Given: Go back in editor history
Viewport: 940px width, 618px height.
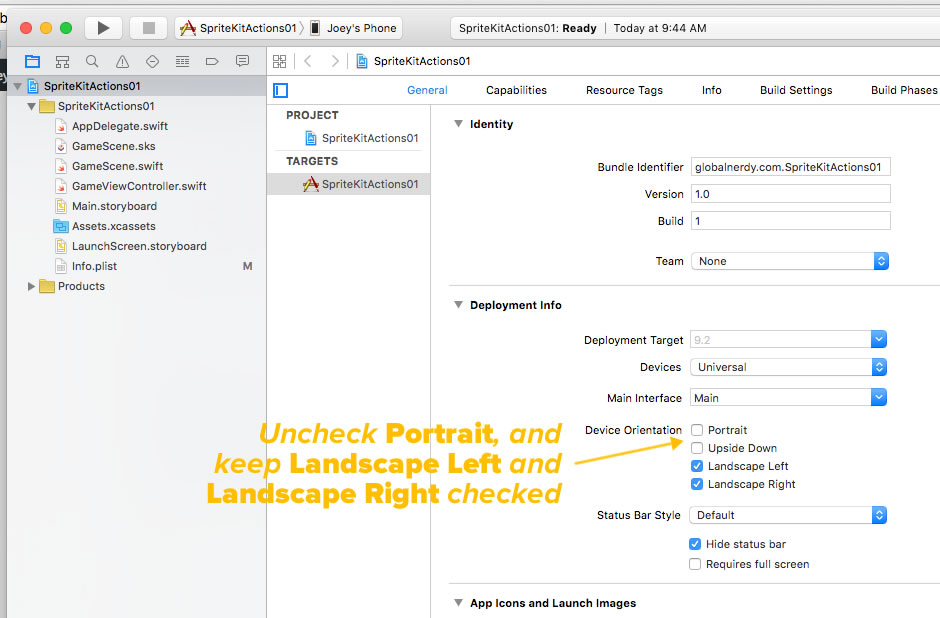Looking at the screenshot, I should [x=308, y=61].
